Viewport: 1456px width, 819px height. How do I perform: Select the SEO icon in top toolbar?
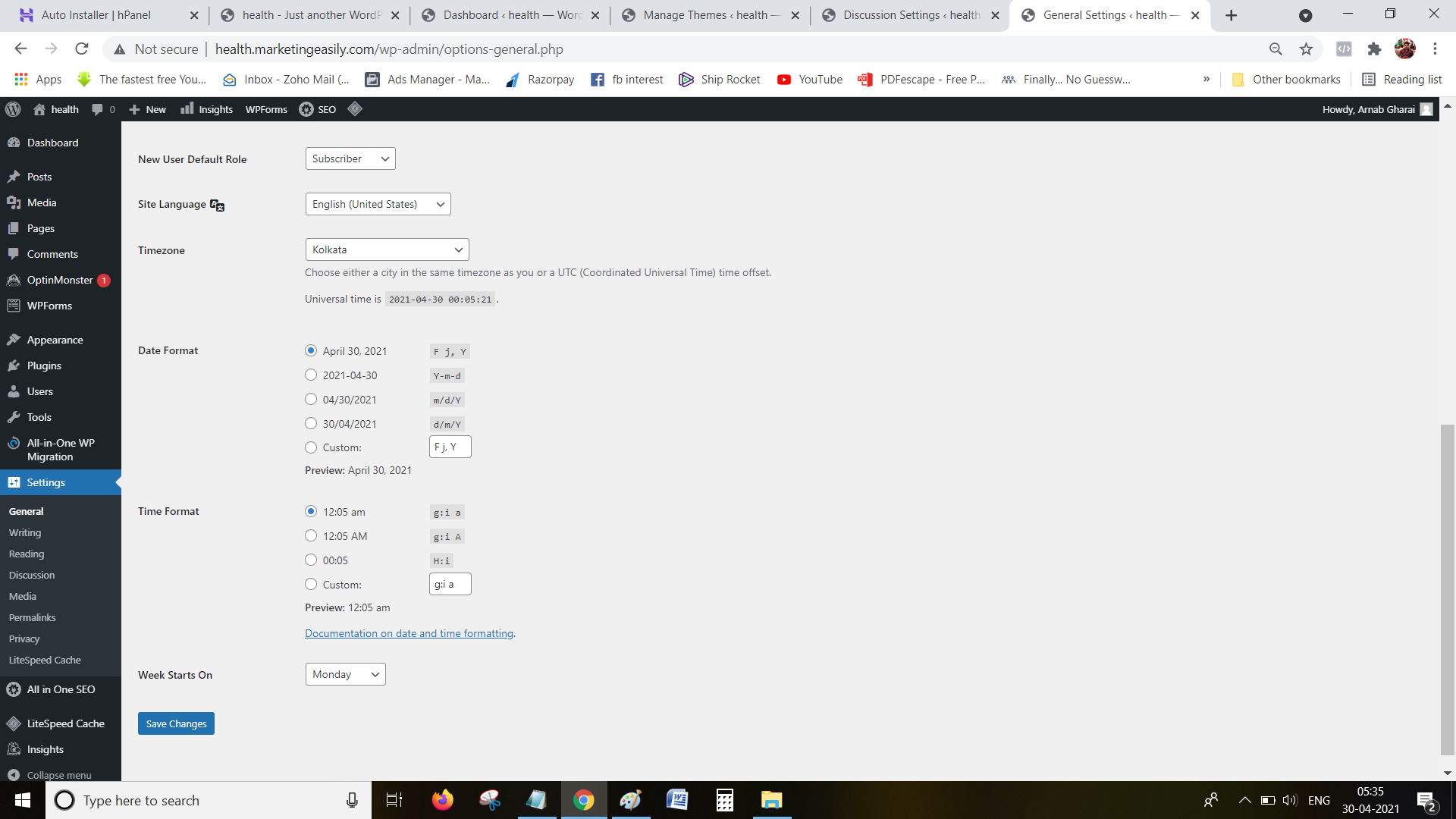[306, 109]
